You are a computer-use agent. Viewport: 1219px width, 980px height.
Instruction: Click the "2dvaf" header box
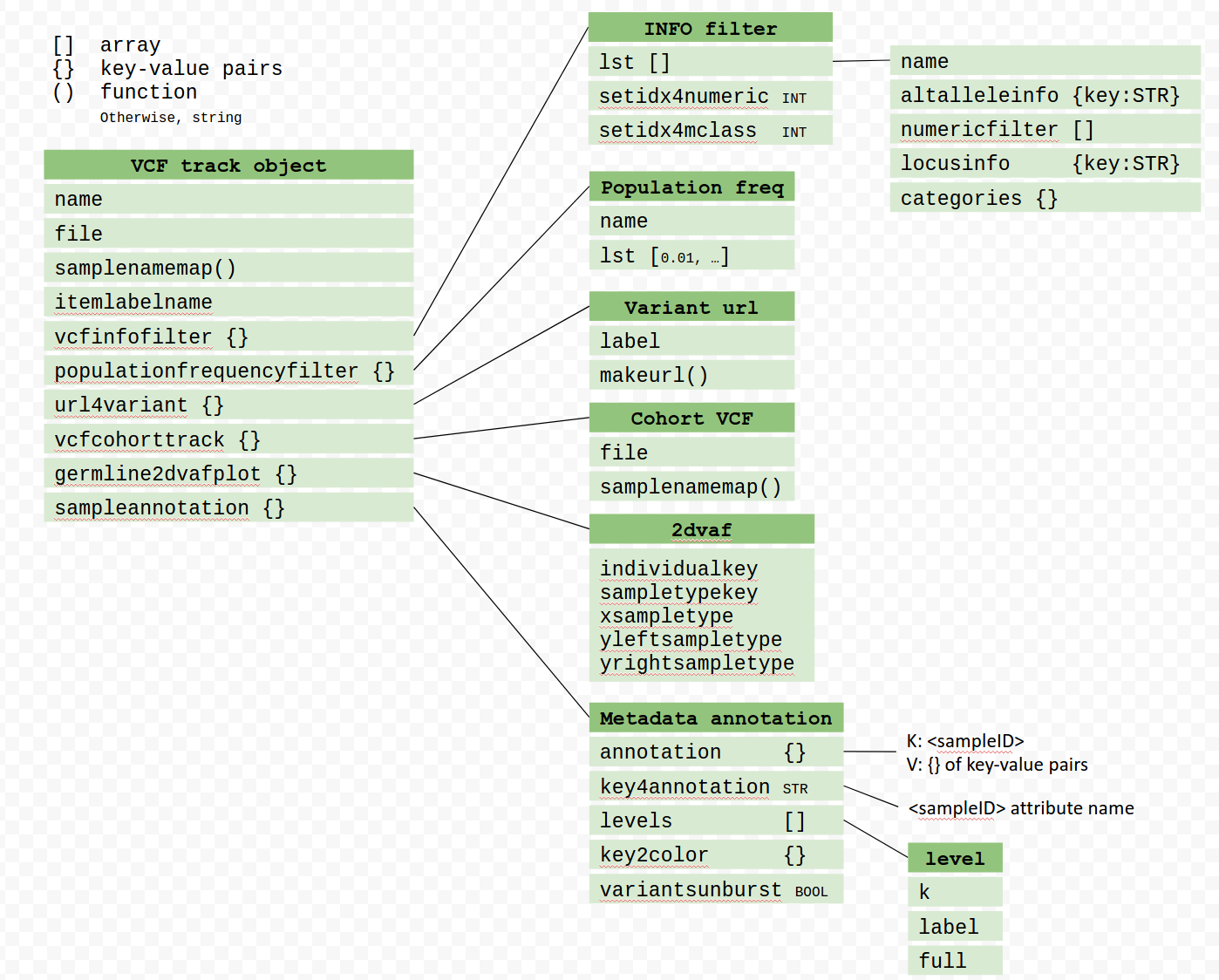(x=701, y=530)
